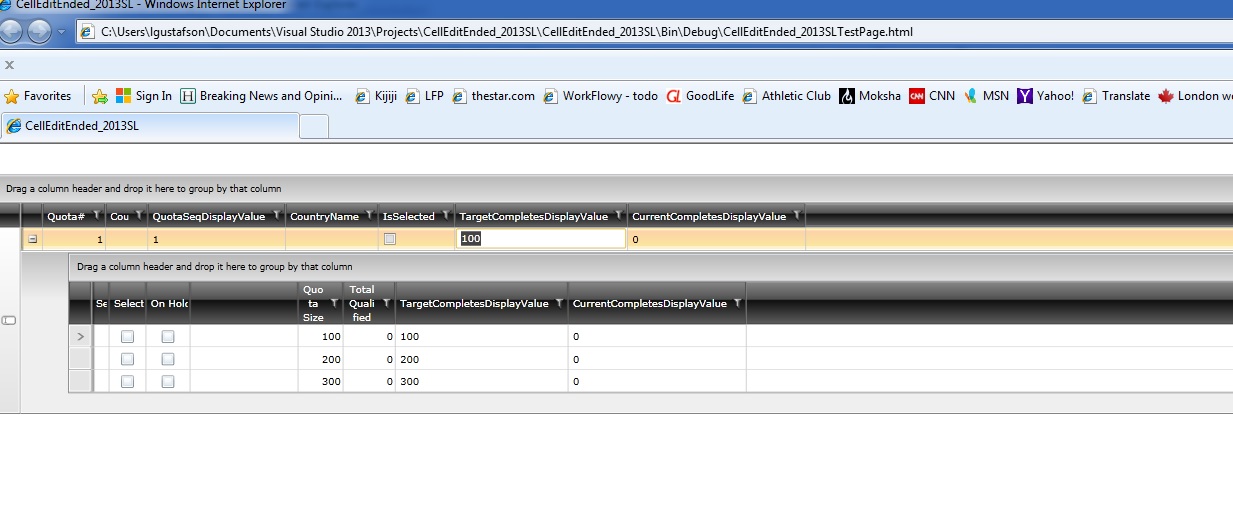Open the LFP favorite
The height and width of the screenshot is (525, 1233).
coord(424,96)
